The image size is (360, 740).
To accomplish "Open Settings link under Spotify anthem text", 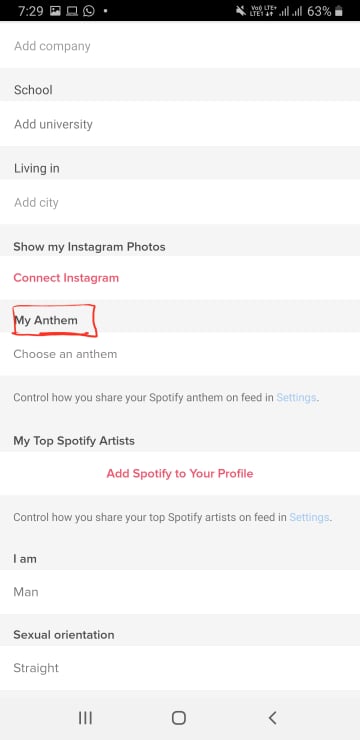I will pyautogui.click(x=296, y=397).
